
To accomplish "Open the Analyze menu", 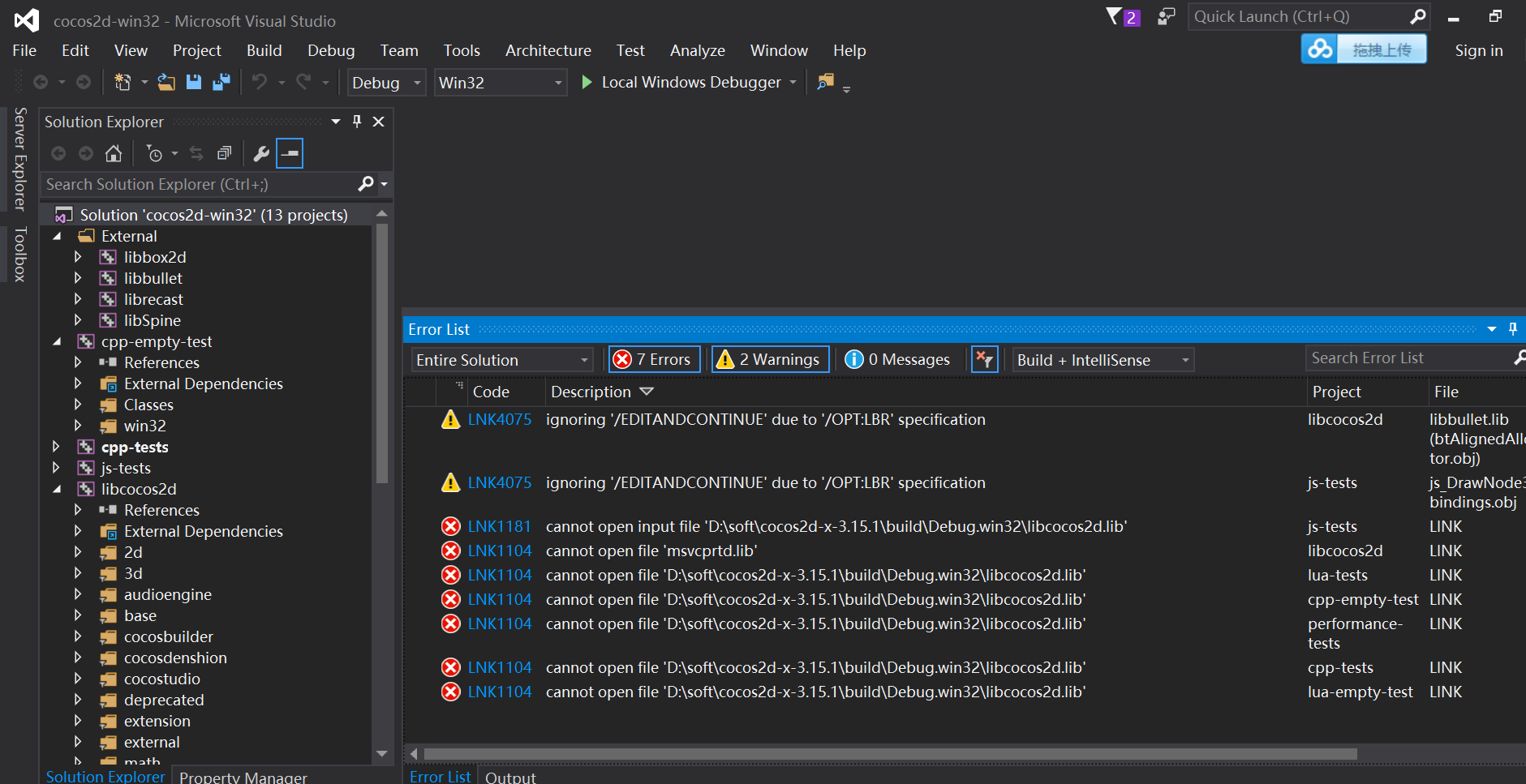I will 698,50.
